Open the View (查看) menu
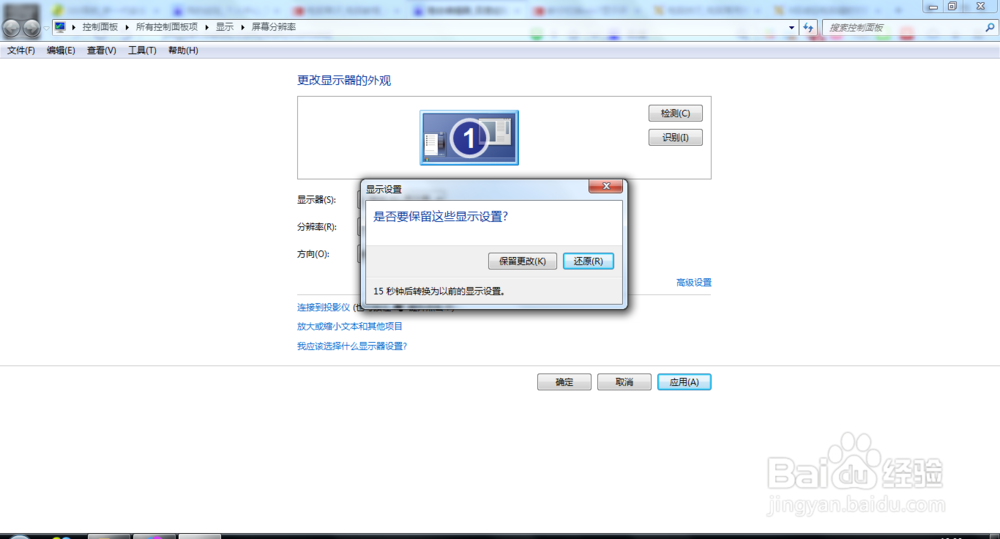 101,50
